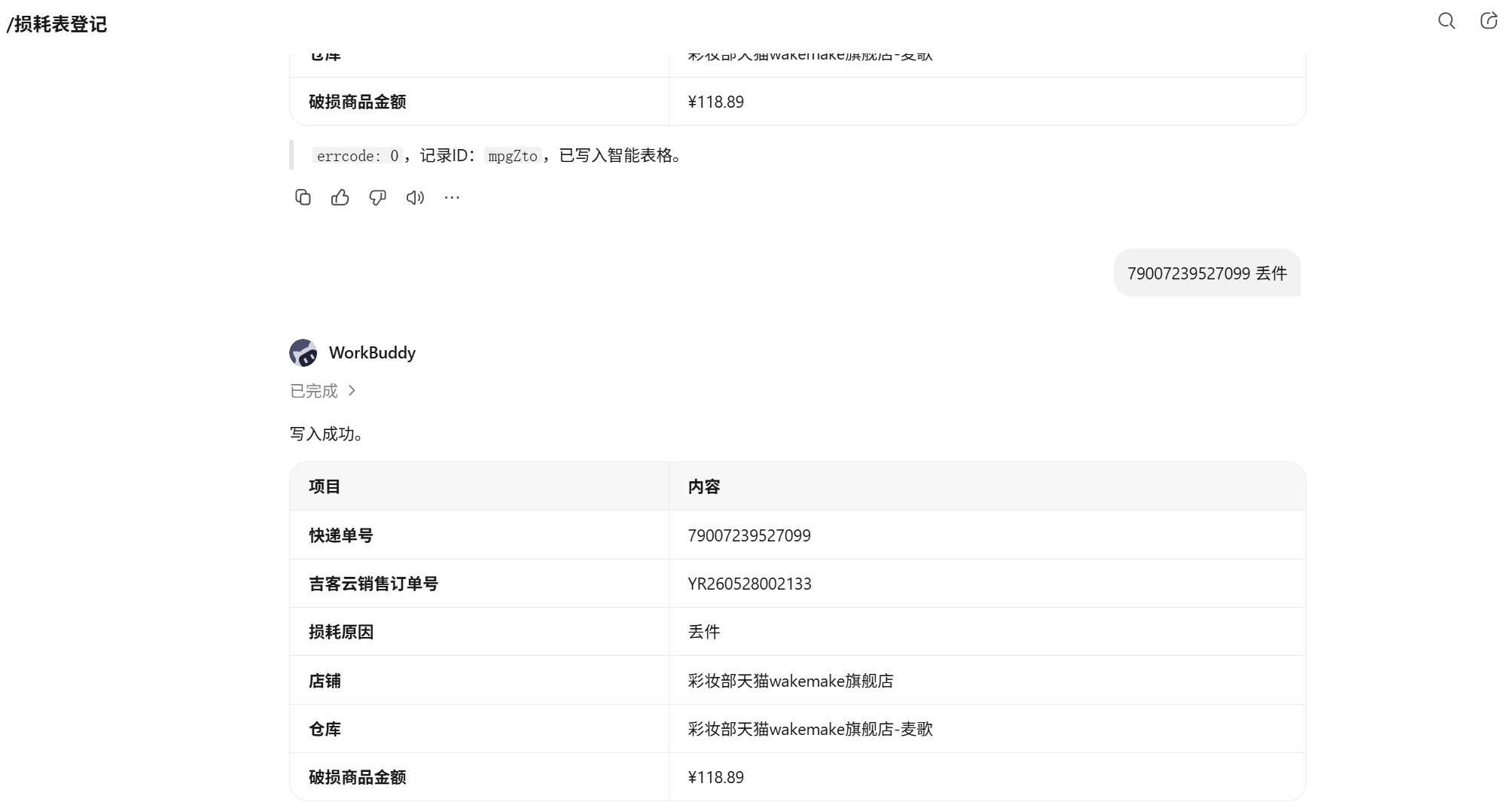Click 破损商品金额 label in upper table
The height and width of the screenshot is (808, 1512).
tap(358, 102)
